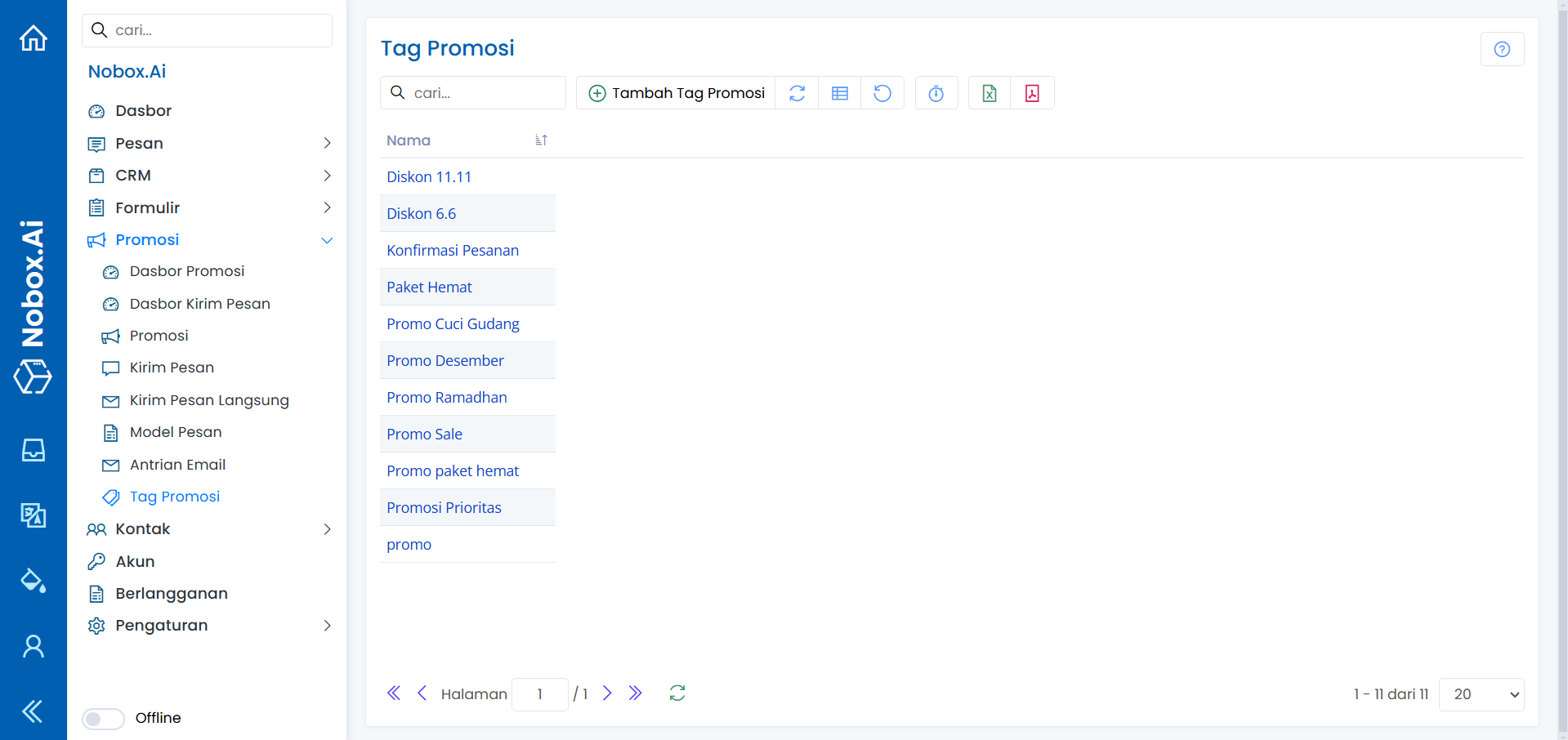Click the home icon in left rail
Viewport: 1568px width, 740px height.
tap(34, 38)
